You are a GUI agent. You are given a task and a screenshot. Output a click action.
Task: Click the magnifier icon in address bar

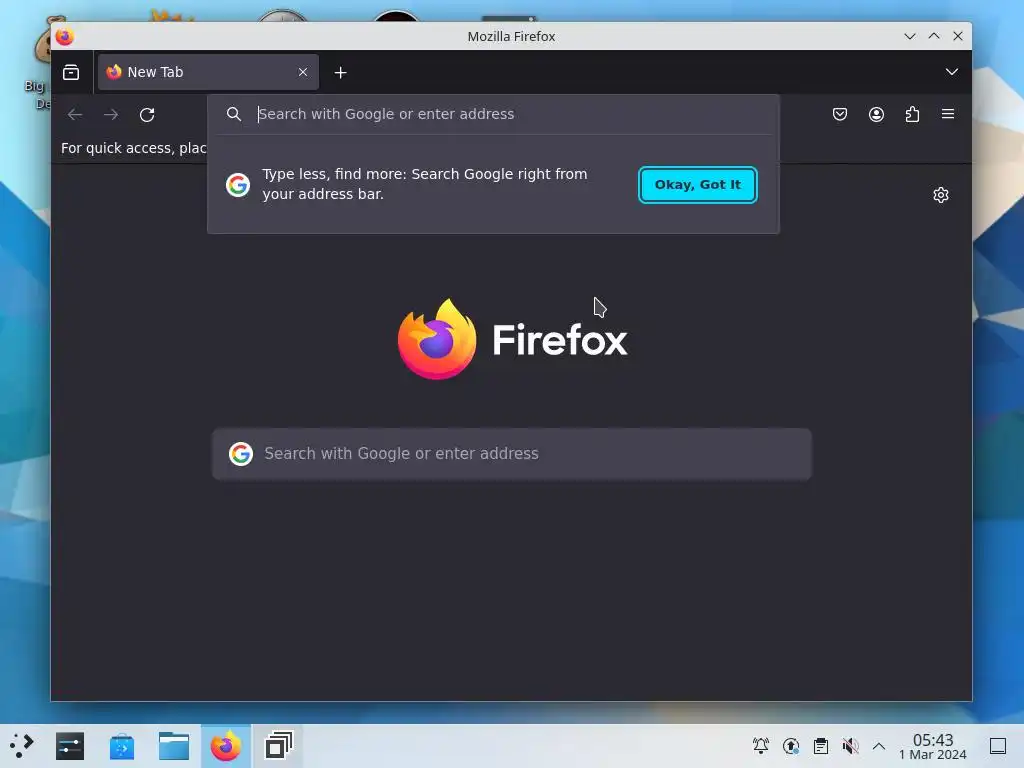(x=234, y=114)
